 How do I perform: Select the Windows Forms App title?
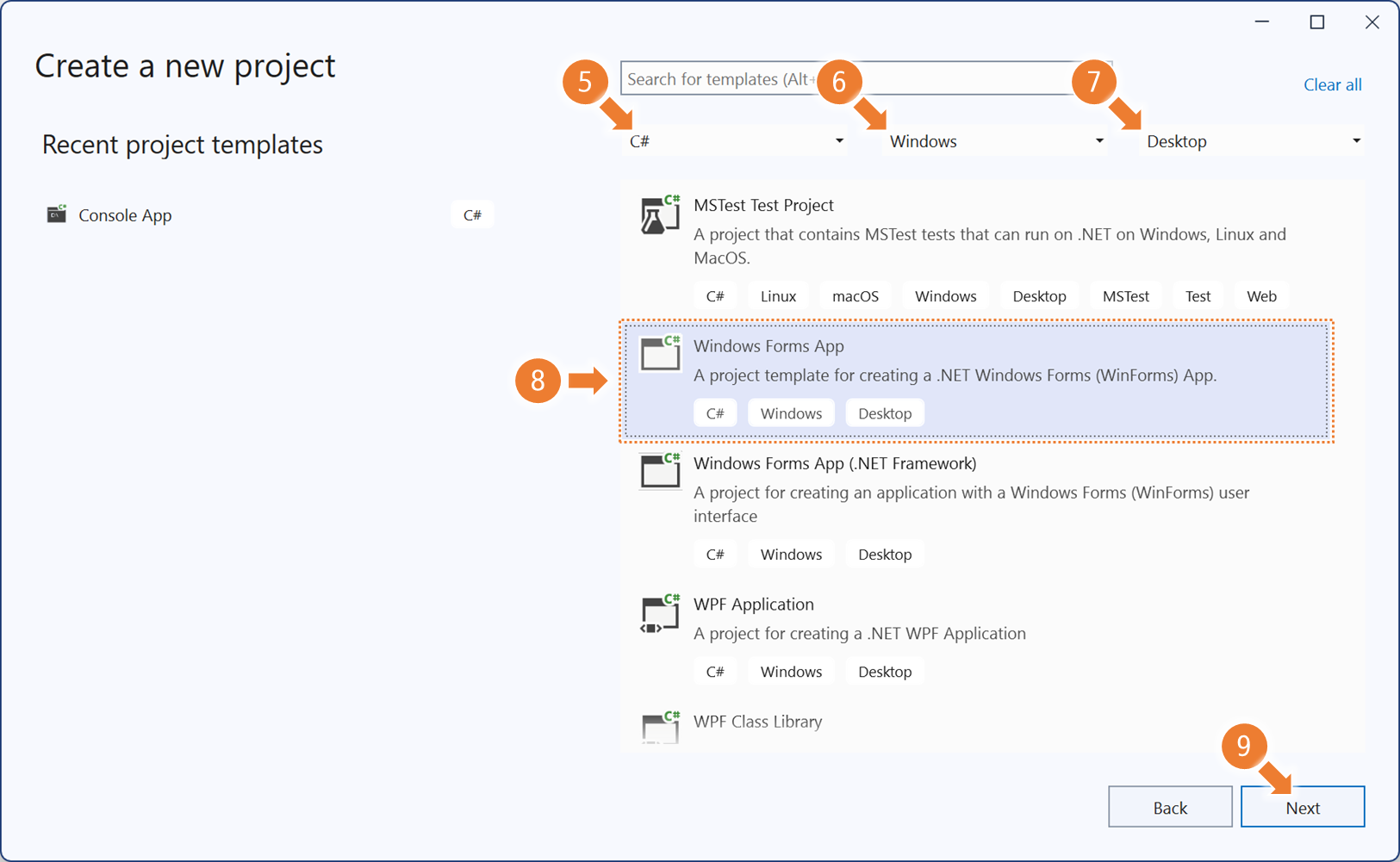click(x=768, y=346)
